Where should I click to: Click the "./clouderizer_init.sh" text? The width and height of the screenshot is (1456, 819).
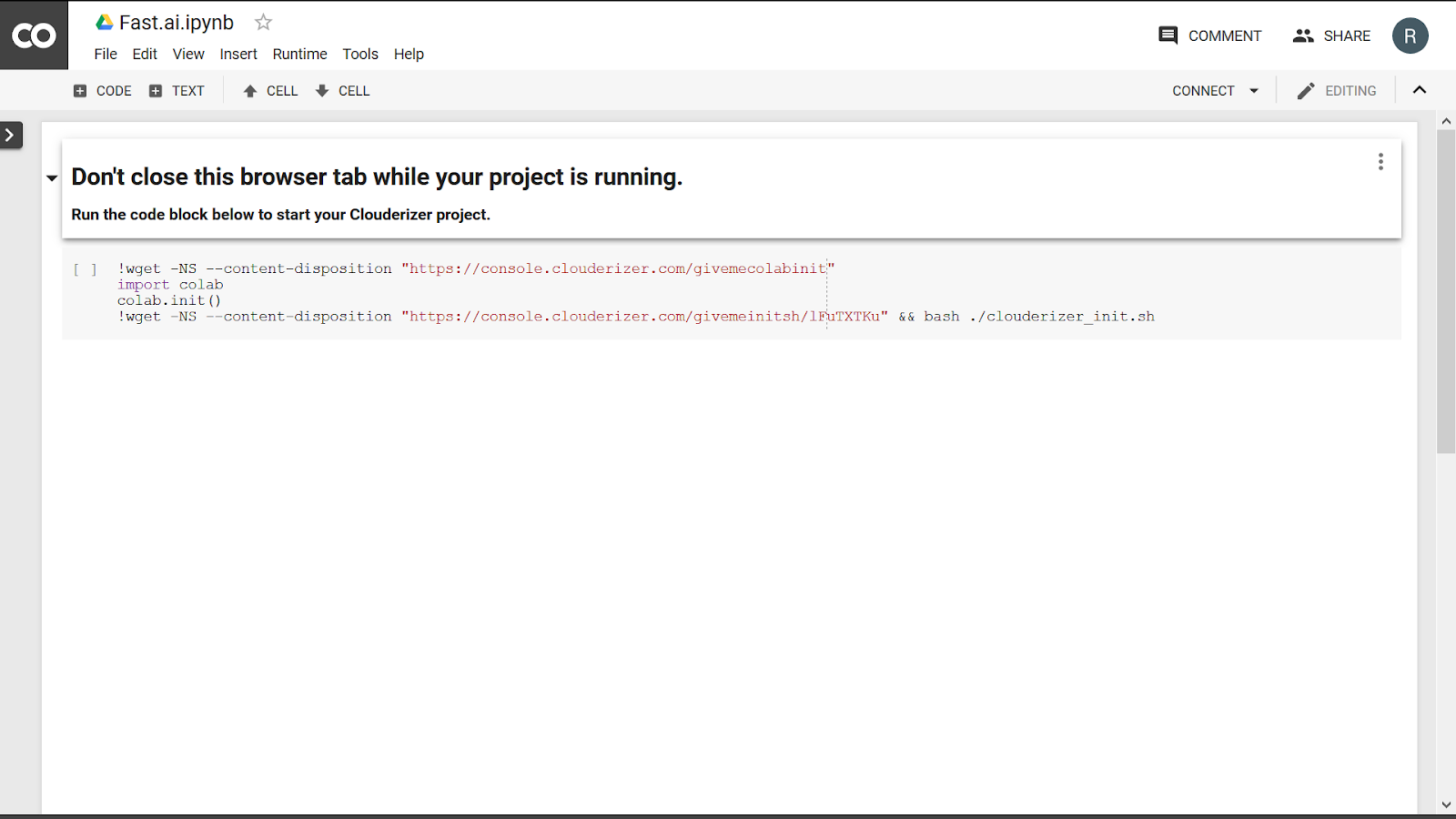[1062, 317]
